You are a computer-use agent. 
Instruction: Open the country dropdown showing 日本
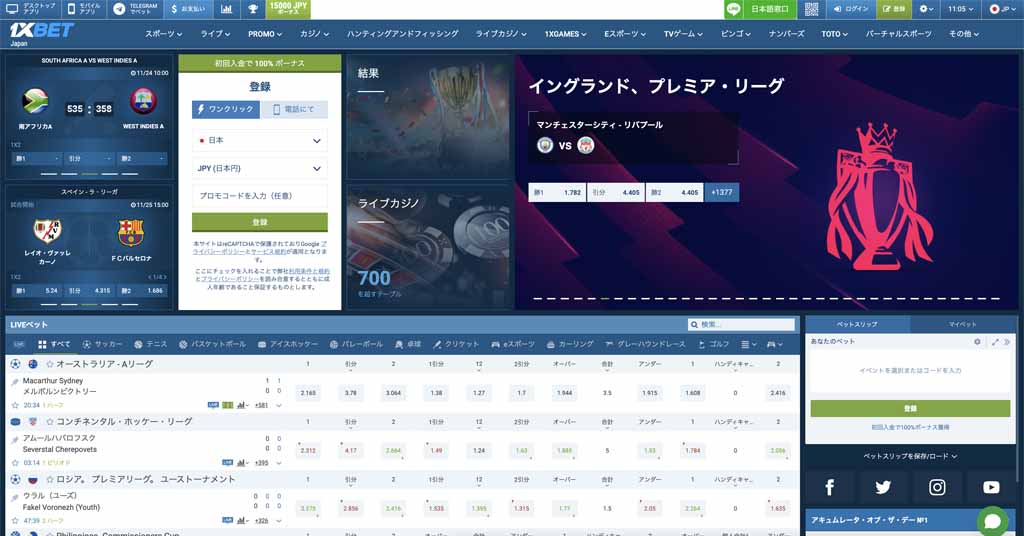[x=259, y=140]
